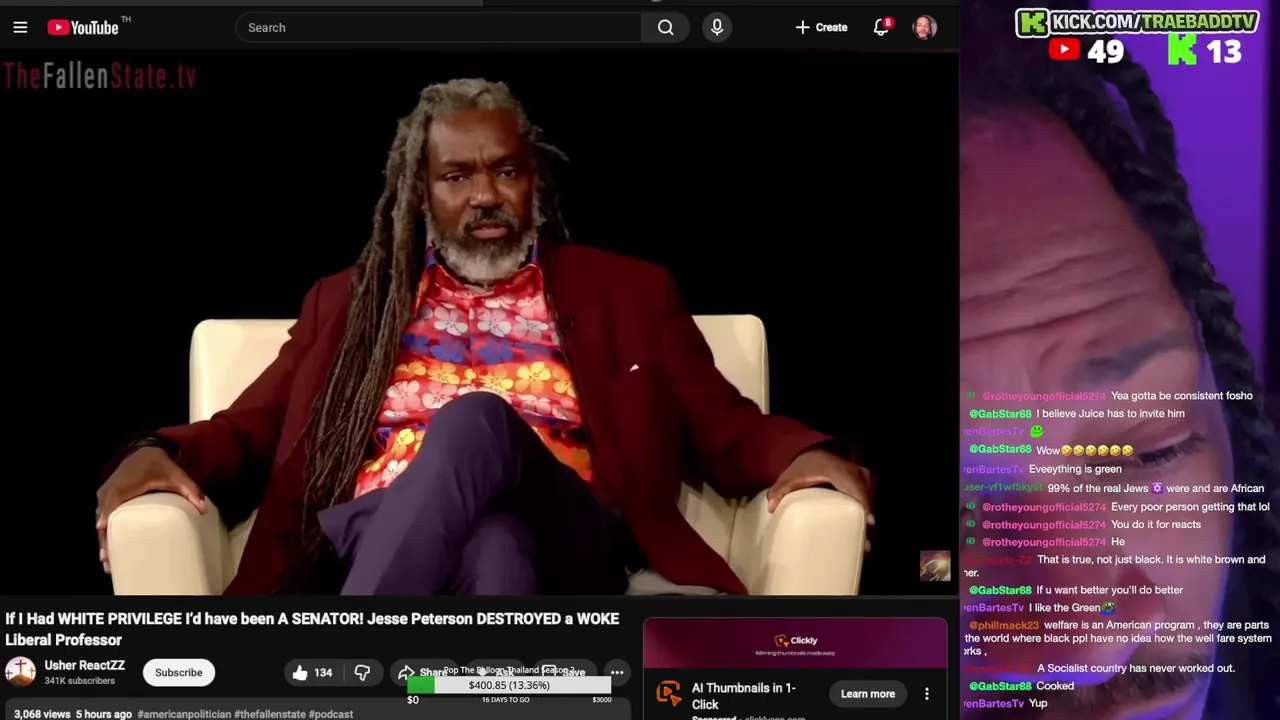Start voice search with microphone icon
The height and width of the screenshot is (720, 1280).
click(717, 28)
